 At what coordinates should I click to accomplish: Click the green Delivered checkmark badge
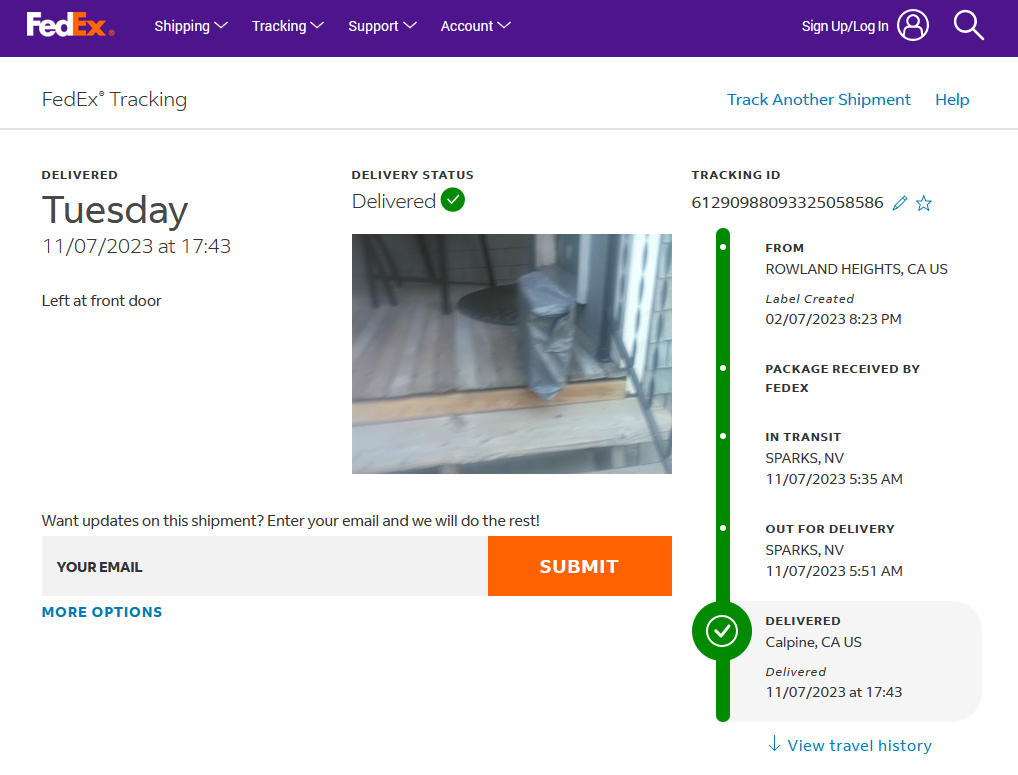point(453,200)
